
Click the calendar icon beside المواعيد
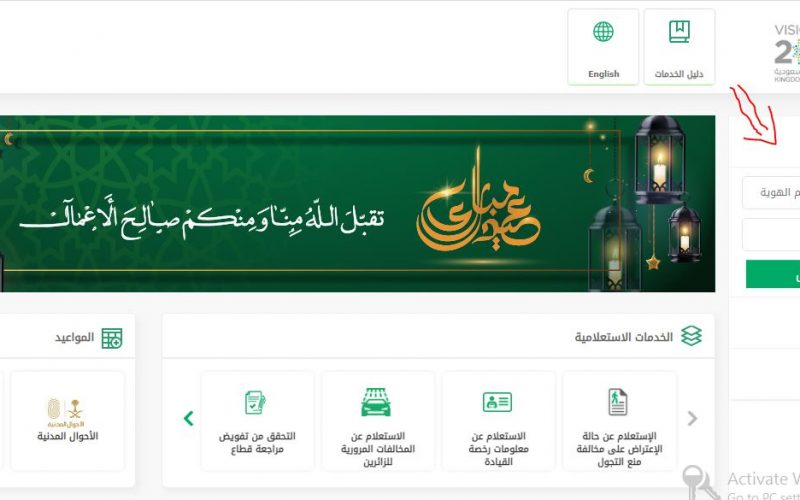pyautogui.click(x=112, y=338)
